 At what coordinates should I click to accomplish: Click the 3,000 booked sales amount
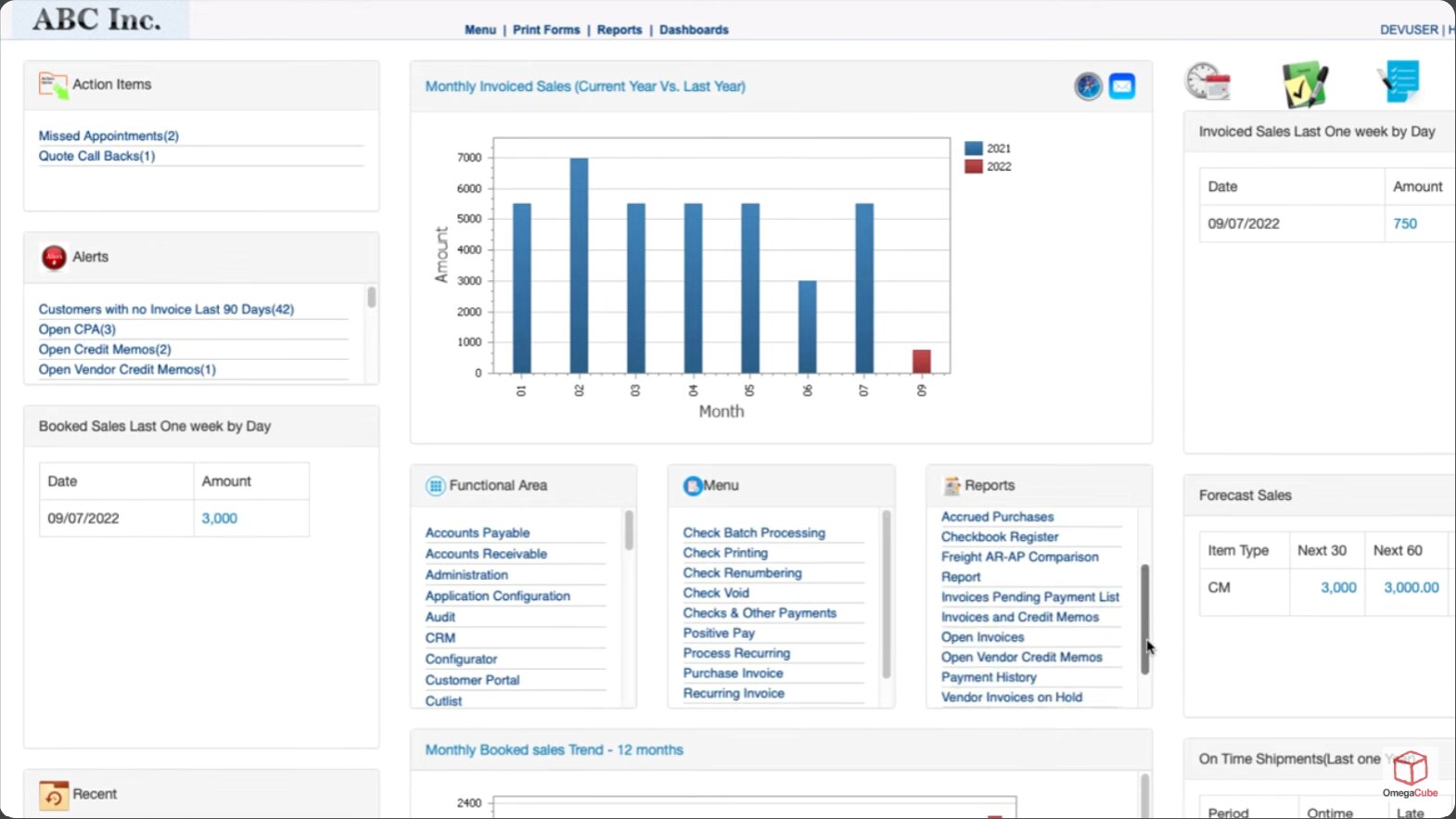click(x=220, y=518)
